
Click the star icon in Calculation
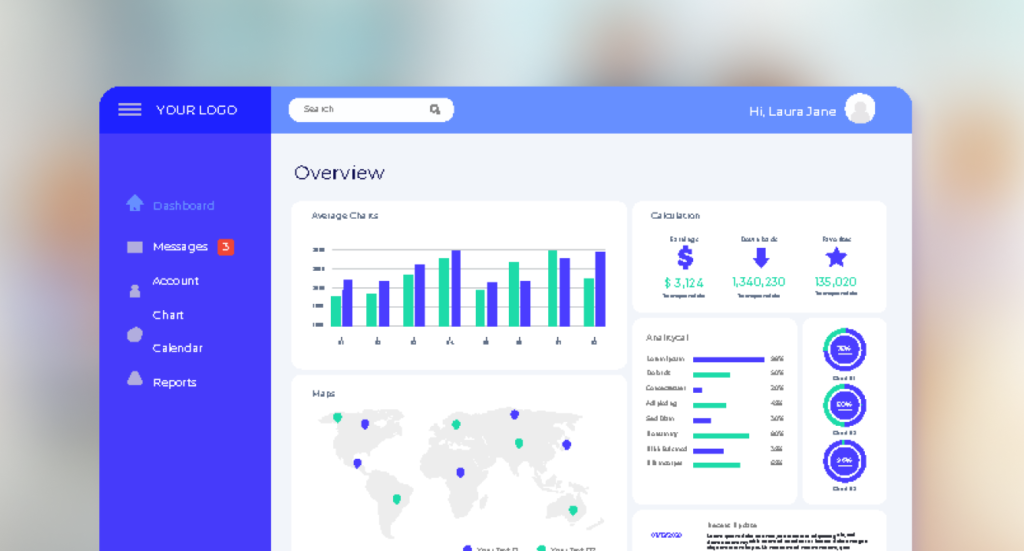tap(836, 258)
